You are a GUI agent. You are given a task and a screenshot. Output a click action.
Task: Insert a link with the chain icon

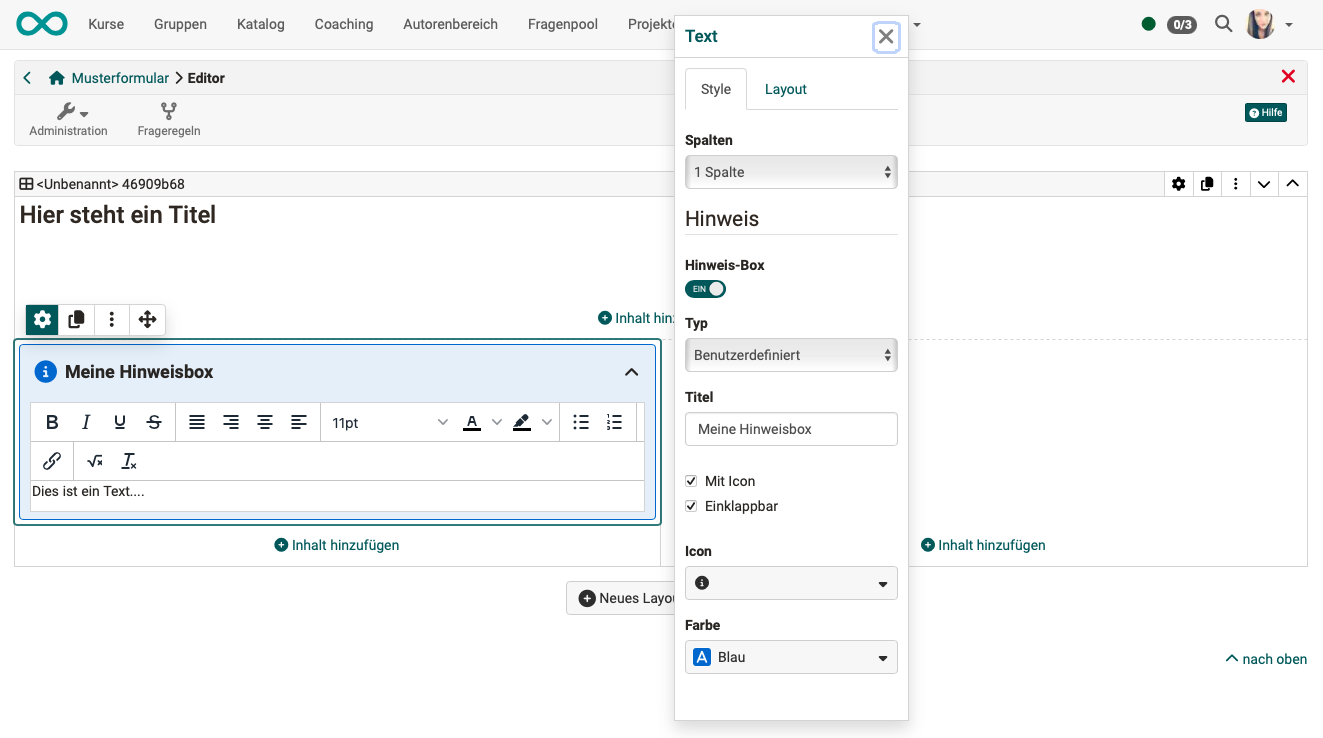point(52,461)
